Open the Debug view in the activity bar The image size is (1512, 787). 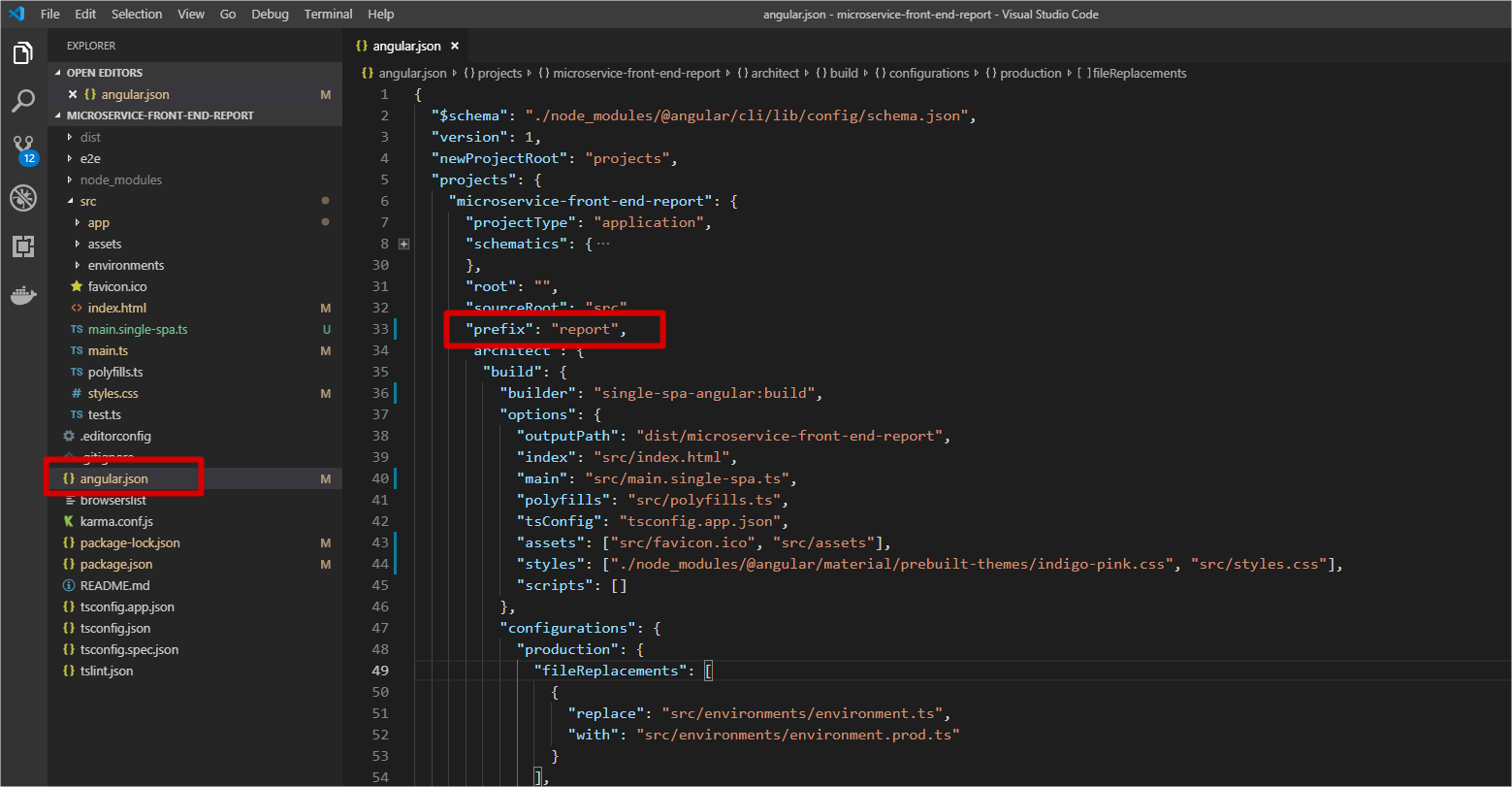coord(22,198)
